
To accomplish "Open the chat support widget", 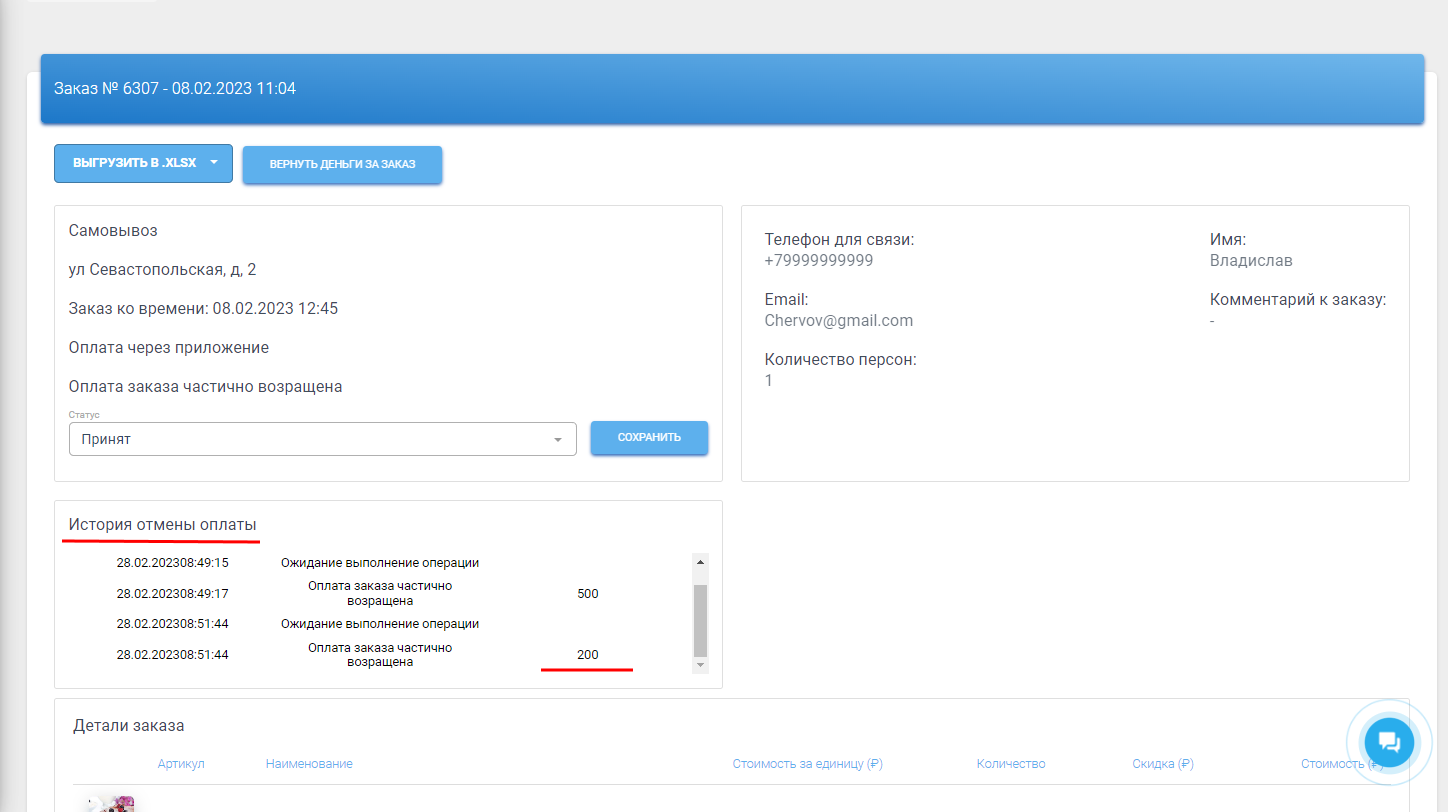I will coord(1388,742).
